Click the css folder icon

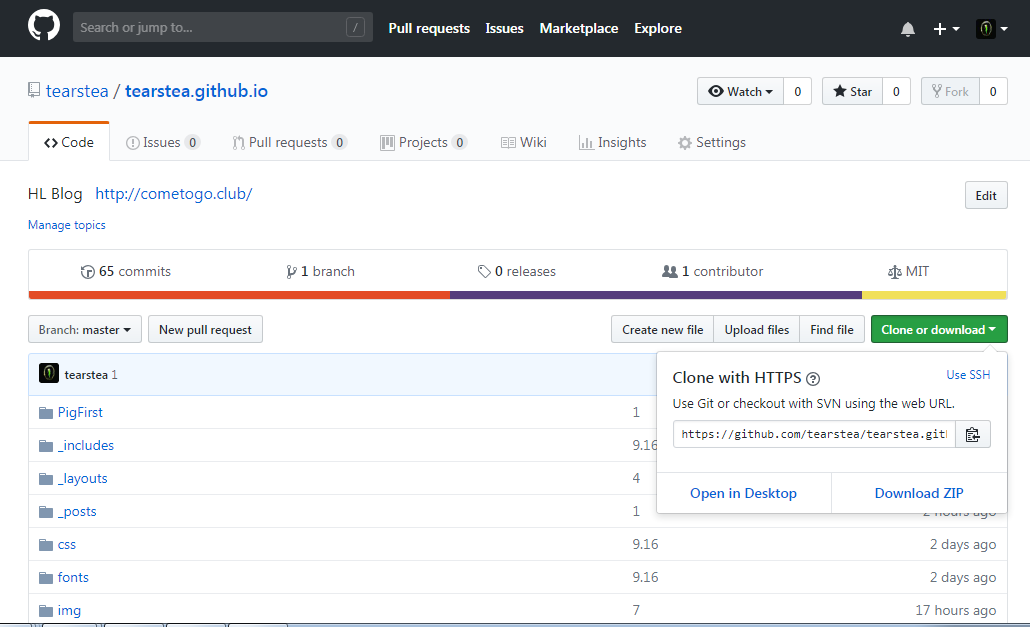click(45, 545)
